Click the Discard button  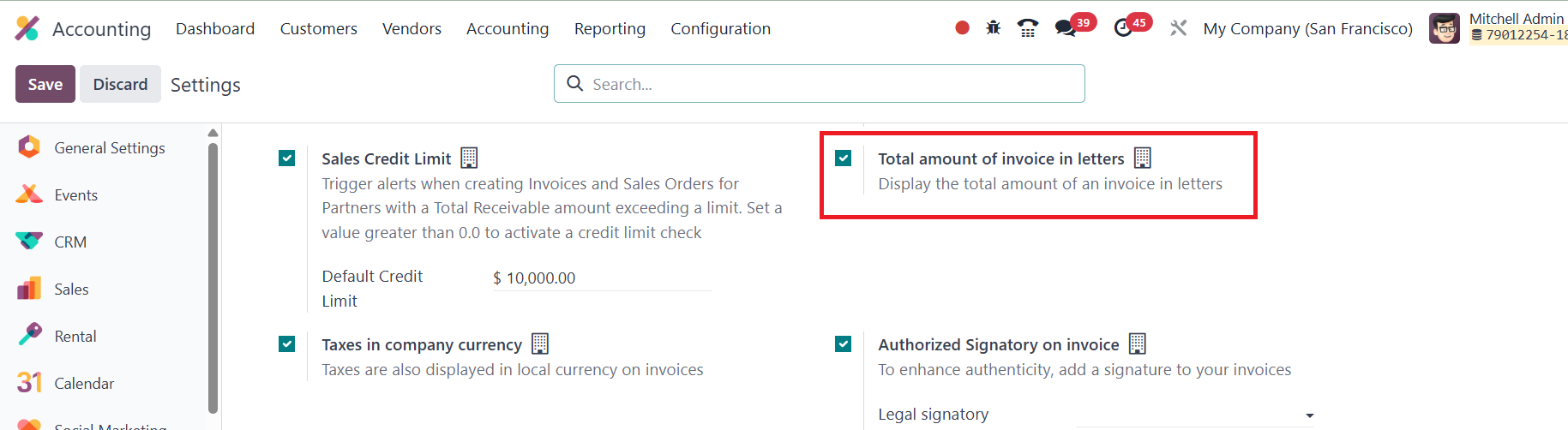pos(120,84)
